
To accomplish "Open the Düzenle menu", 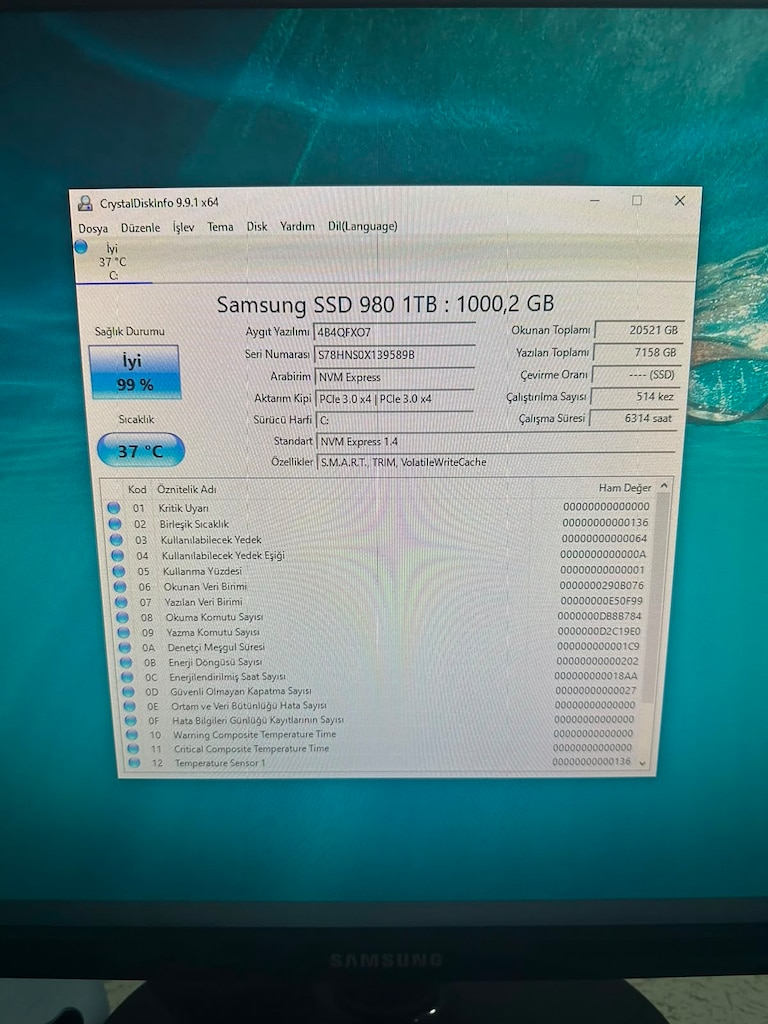I will 140,227.
